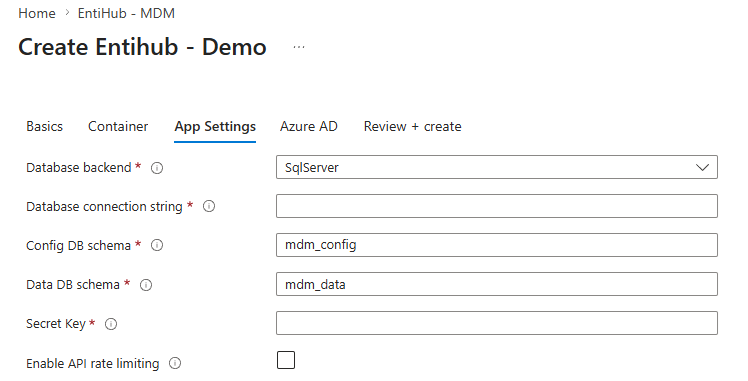Select the App Settings tab
The image size is (748, 381).
(x=215, y=126)
